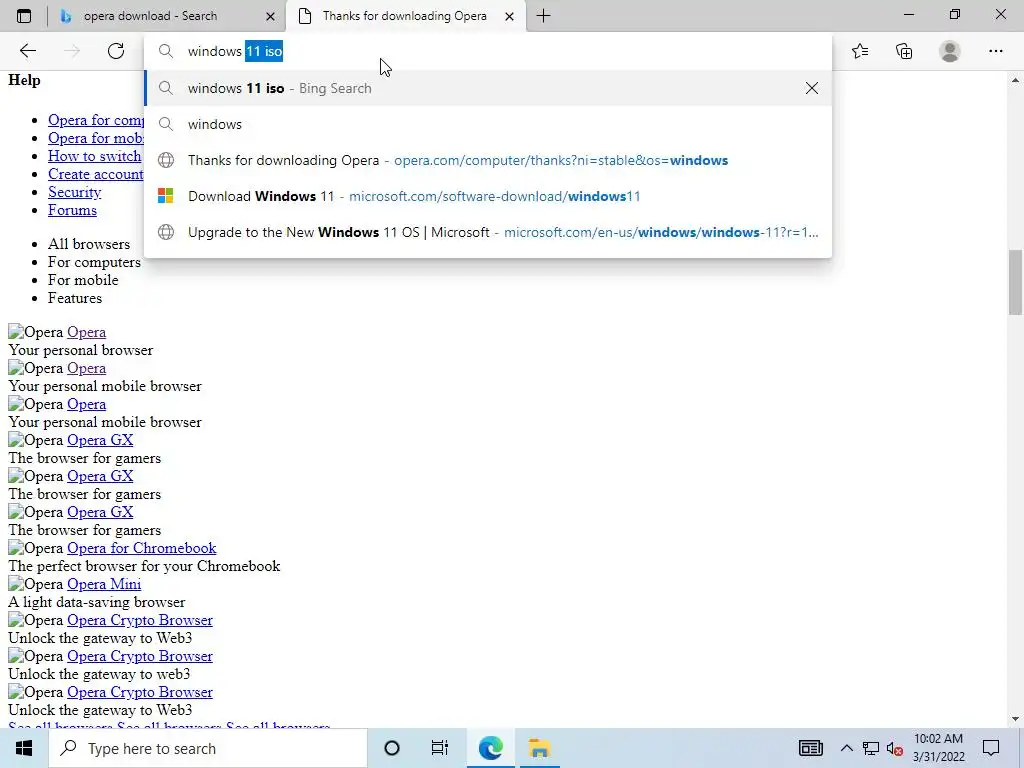Click 'A light data-saving browser' text
This screenshot has width=1024, height=768.
tap(97, 602)
